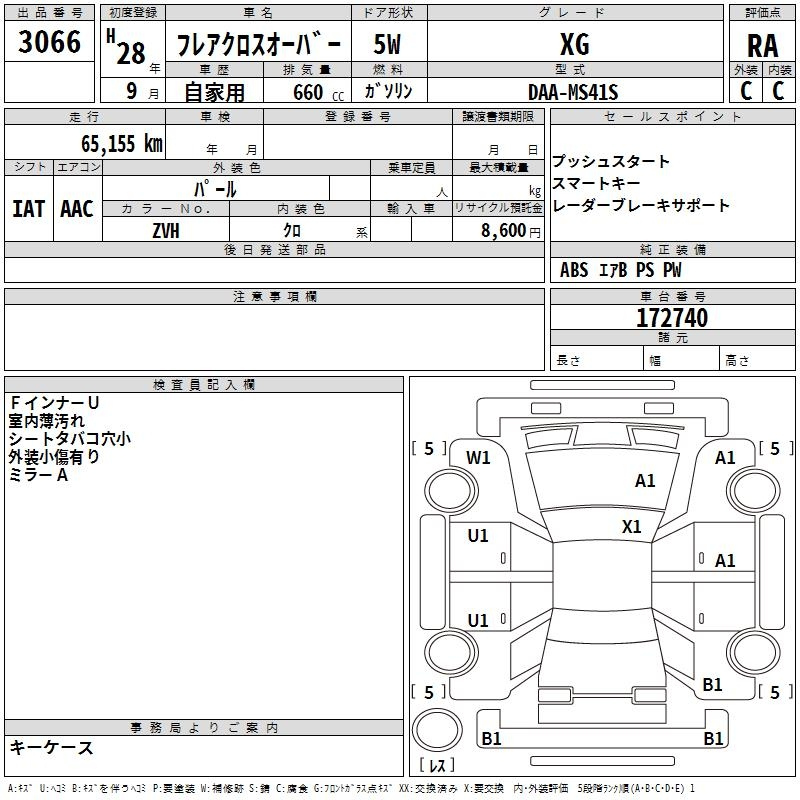Click the A1 mark on the hood
The height and width of the screenshot is (800, 800).
tap(645, 481)
